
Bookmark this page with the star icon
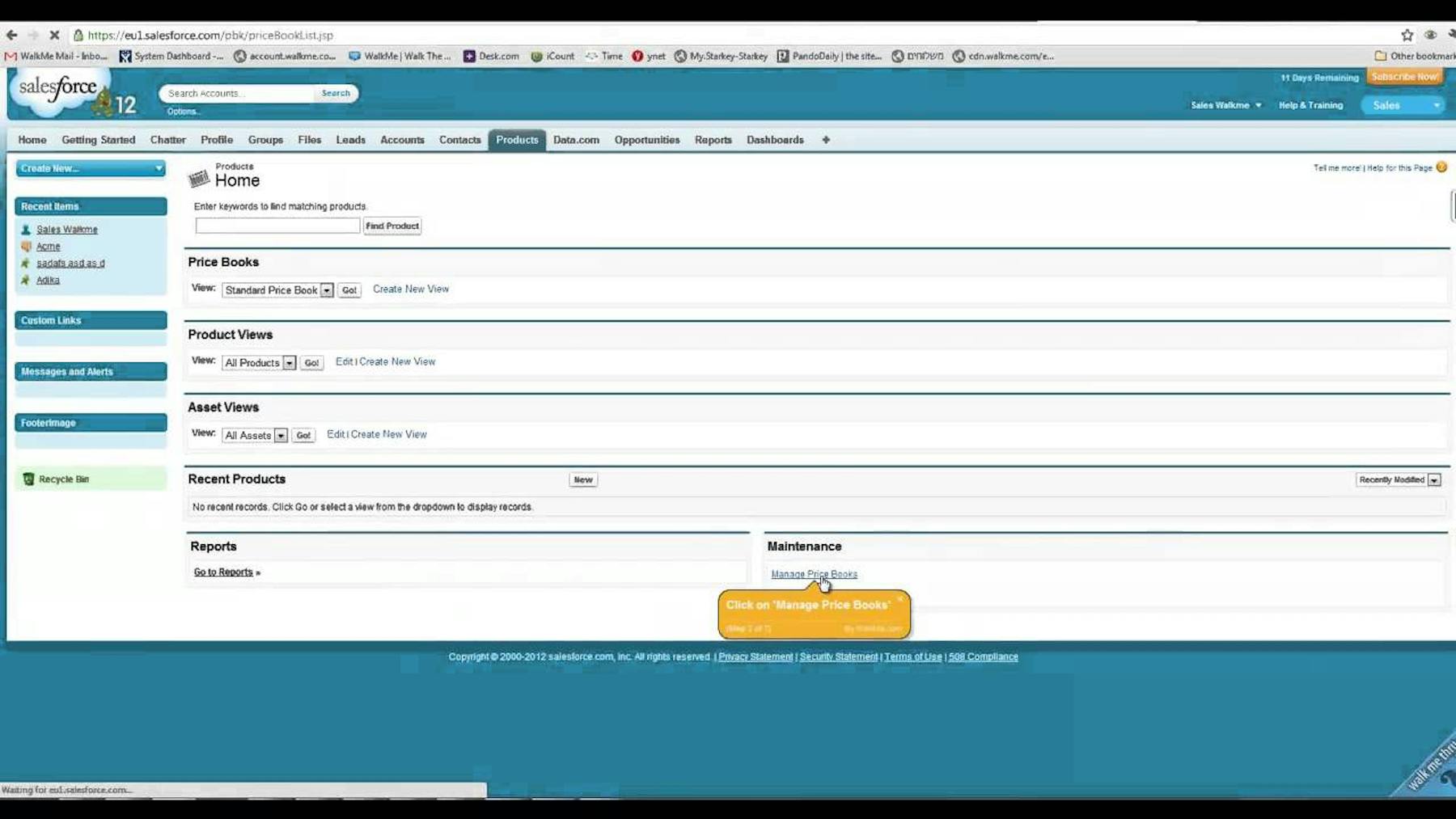point(1407,35)
